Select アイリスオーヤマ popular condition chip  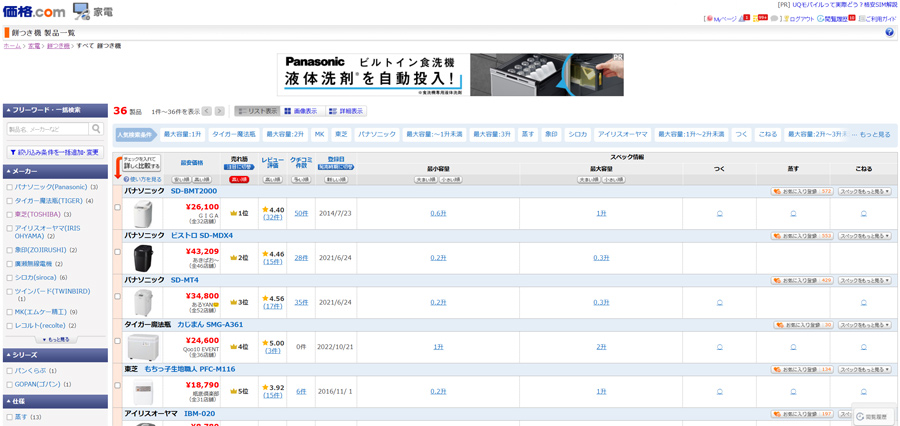[x=622, y=134]
